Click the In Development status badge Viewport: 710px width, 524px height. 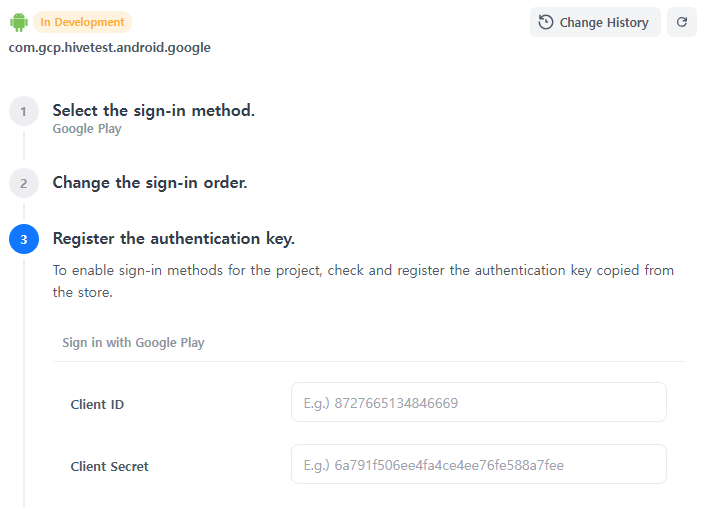[82, 22]
